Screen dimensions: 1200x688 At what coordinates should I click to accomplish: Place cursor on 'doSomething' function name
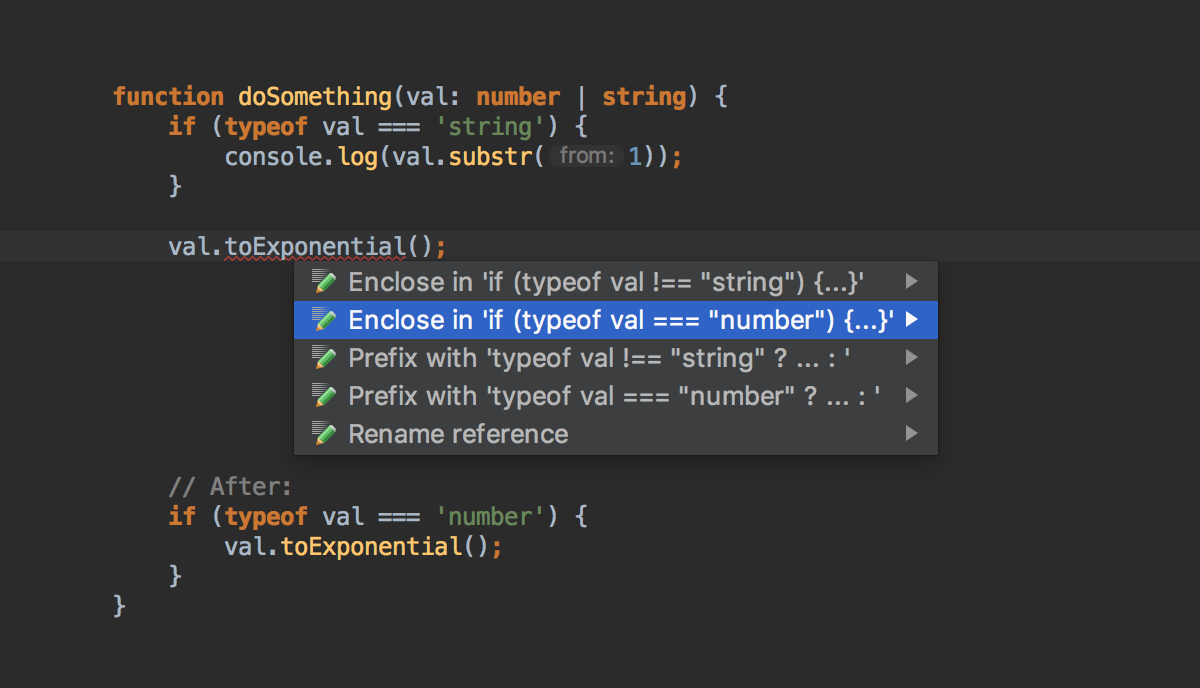(315, 97)
